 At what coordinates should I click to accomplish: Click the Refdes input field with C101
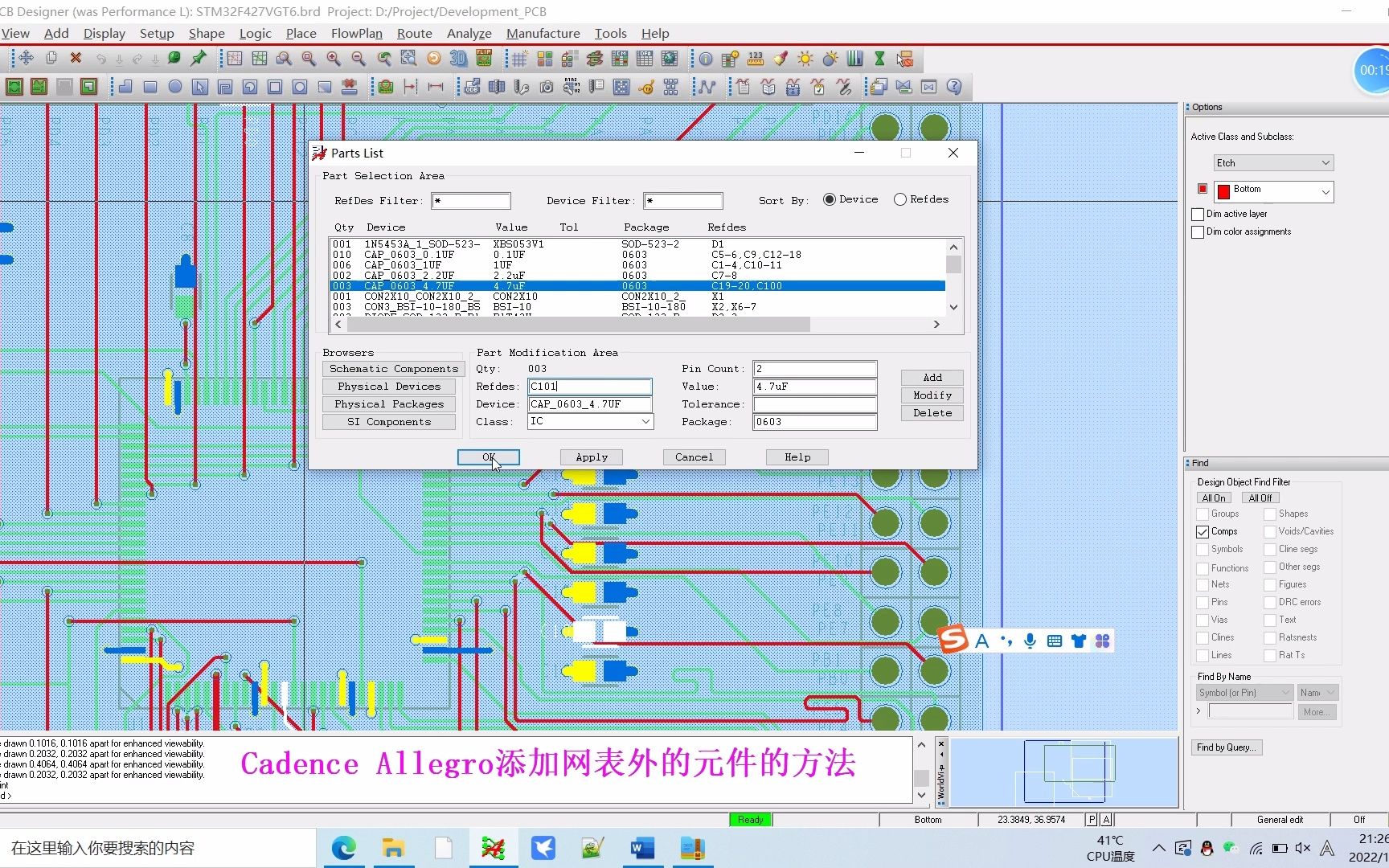click(x=590, y=387)
